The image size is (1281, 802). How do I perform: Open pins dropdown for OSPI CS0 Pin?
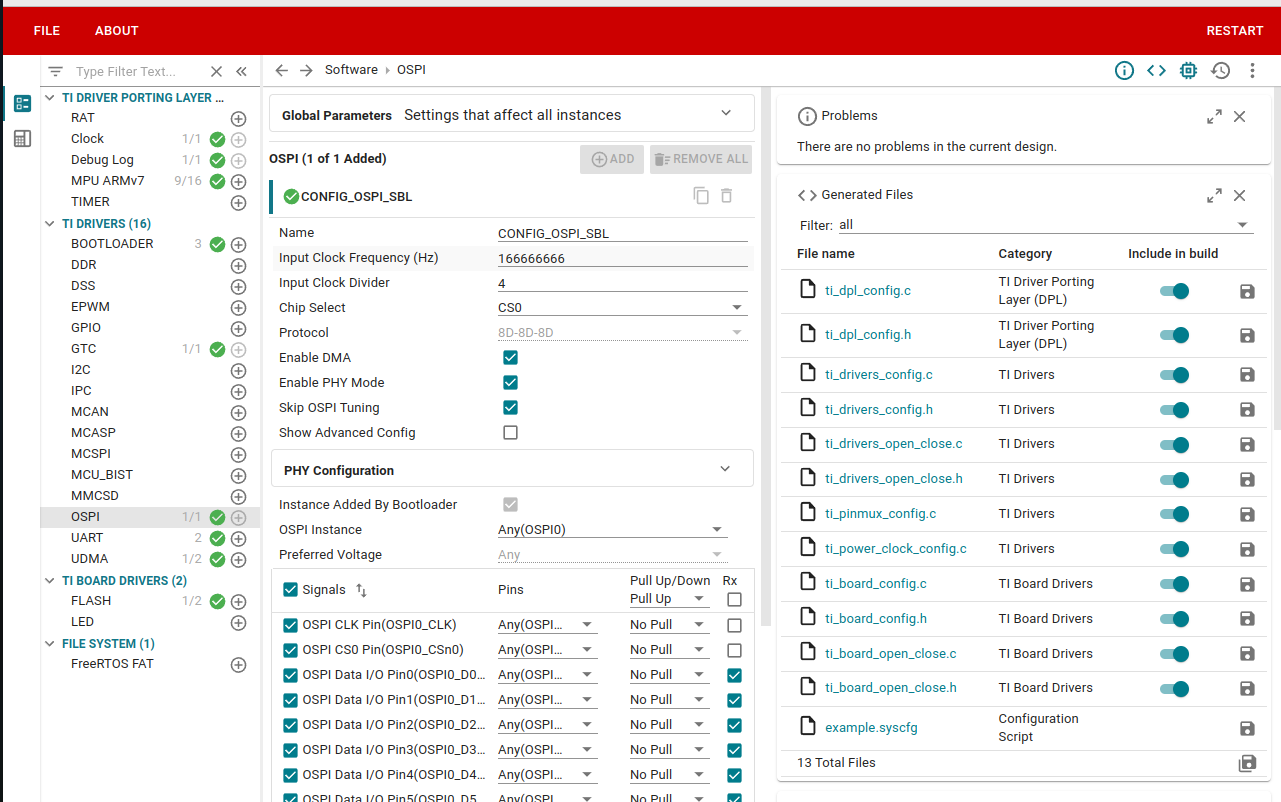[x=547, y=650]
